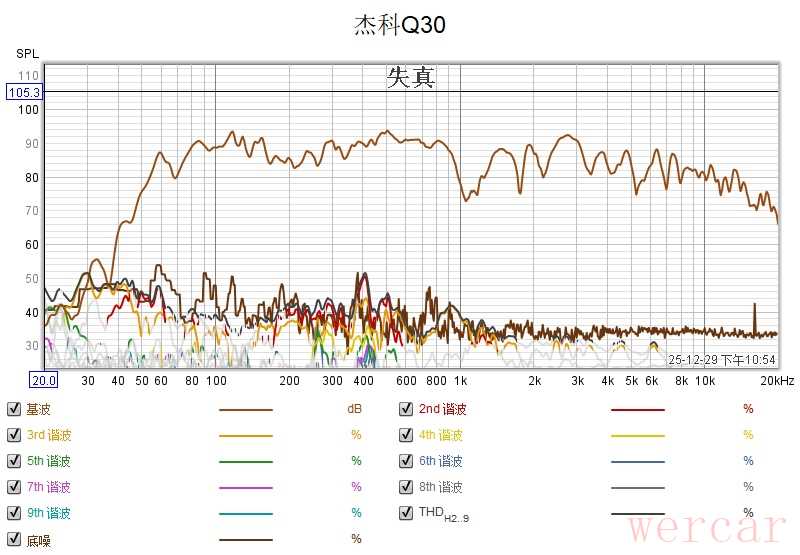This screenshot has height=555, width=800.
Task: Click the dB unit next to 基波
Action: (x=354, y=409)
